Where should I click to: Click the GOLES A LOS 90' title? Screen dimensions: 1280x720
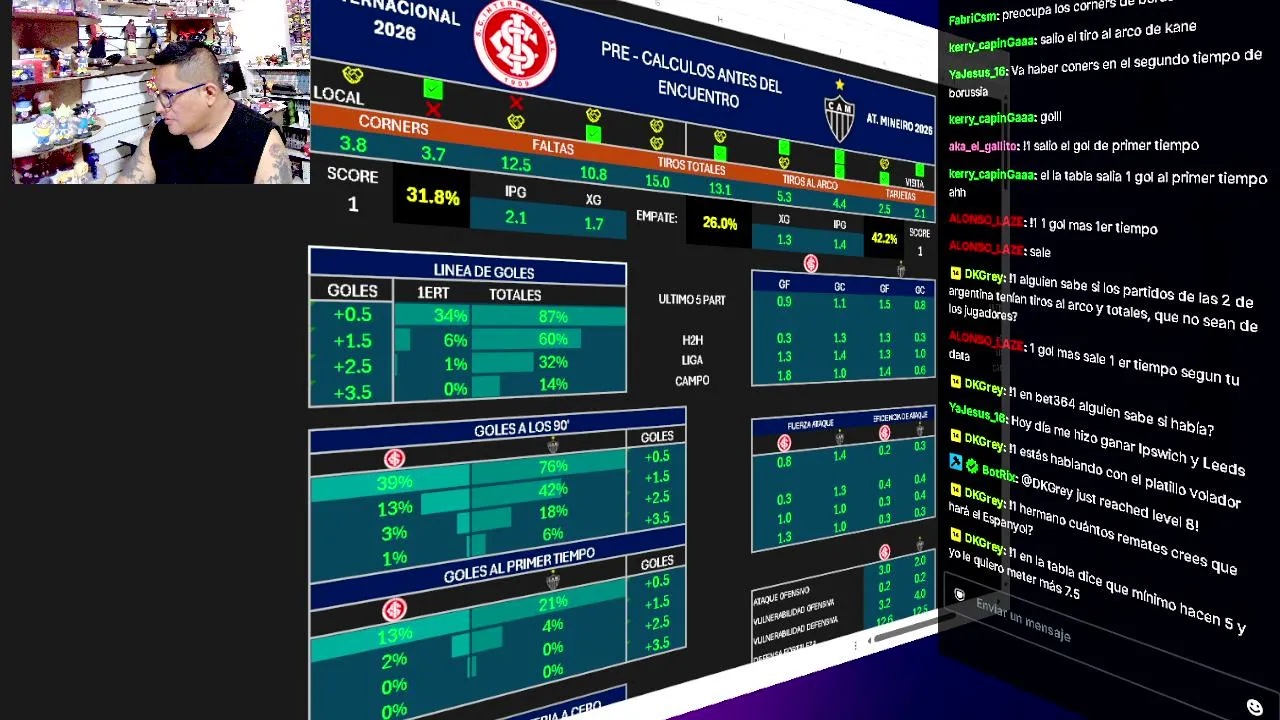[521, 428]
